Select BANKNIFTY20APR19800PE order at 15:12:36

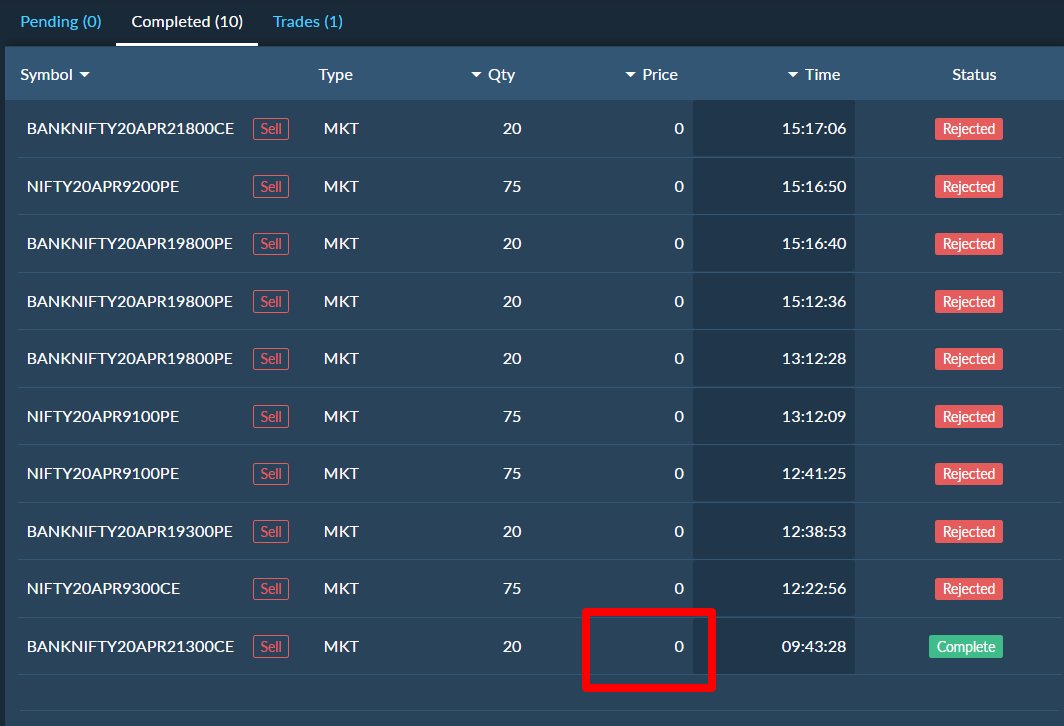click(130, 301)
